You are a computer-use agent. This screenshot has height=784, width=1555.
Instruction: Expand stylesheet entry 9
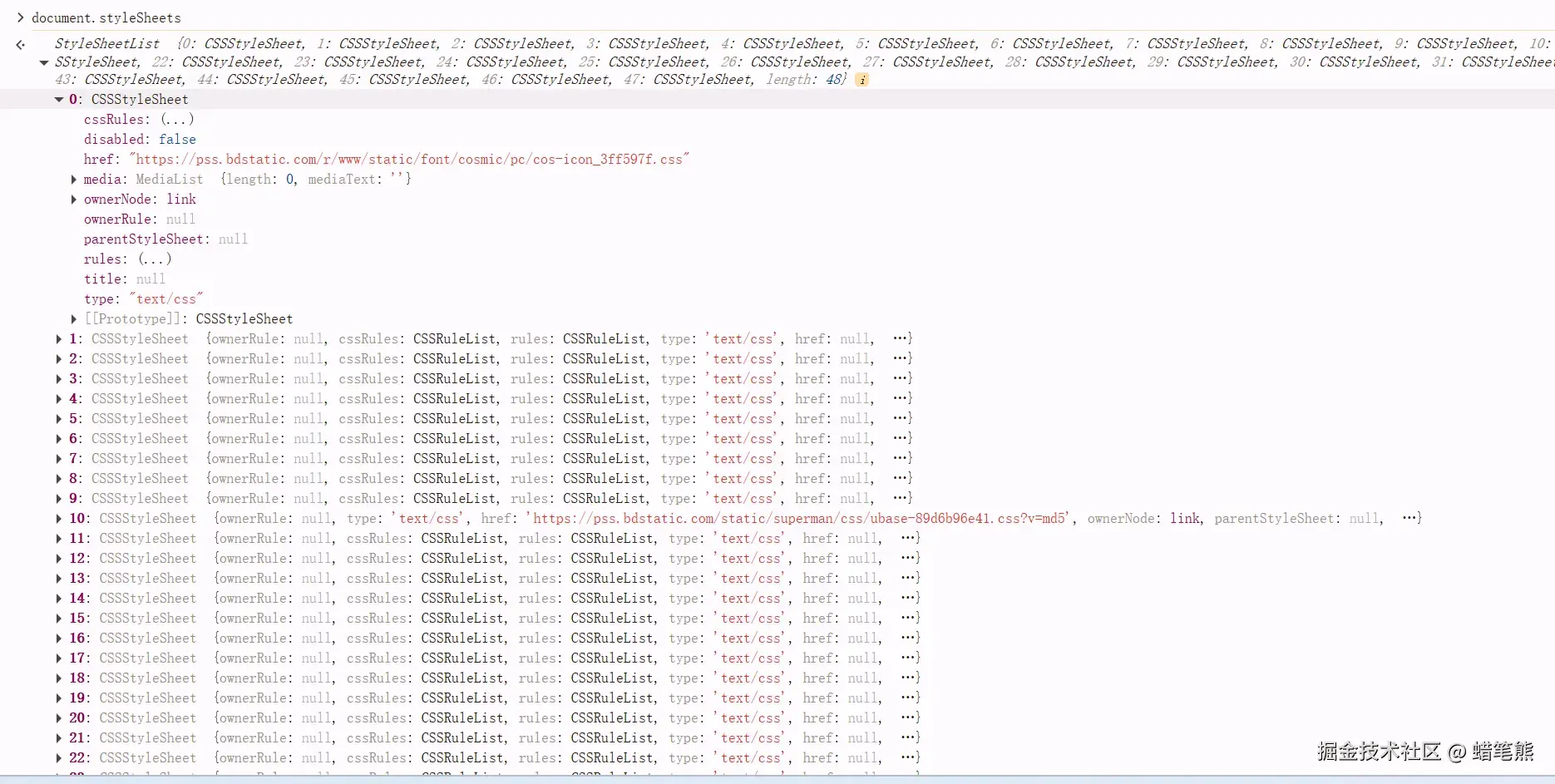59,499
